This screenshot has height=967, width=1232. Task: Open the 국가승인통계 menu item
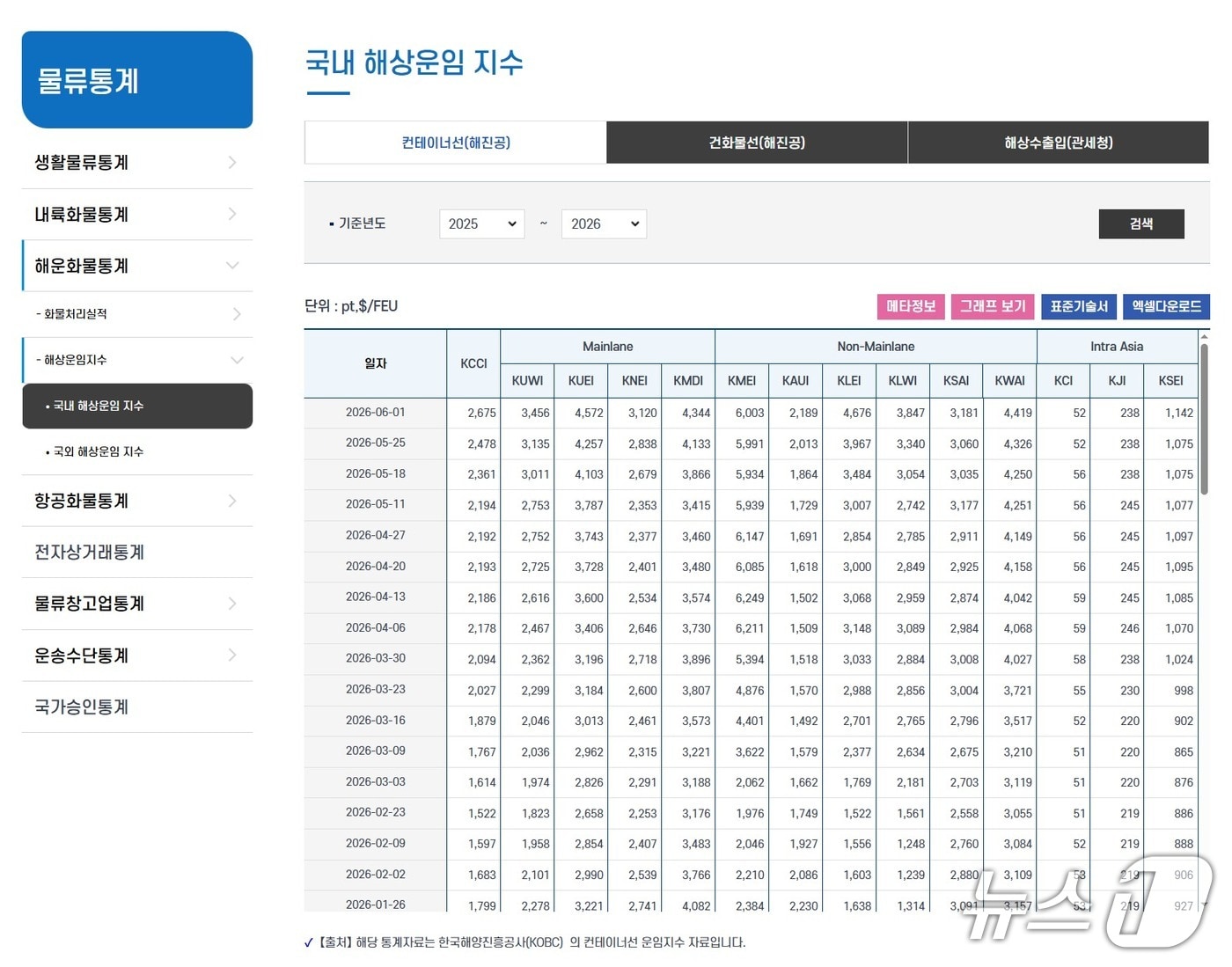[x=81, y=707]
